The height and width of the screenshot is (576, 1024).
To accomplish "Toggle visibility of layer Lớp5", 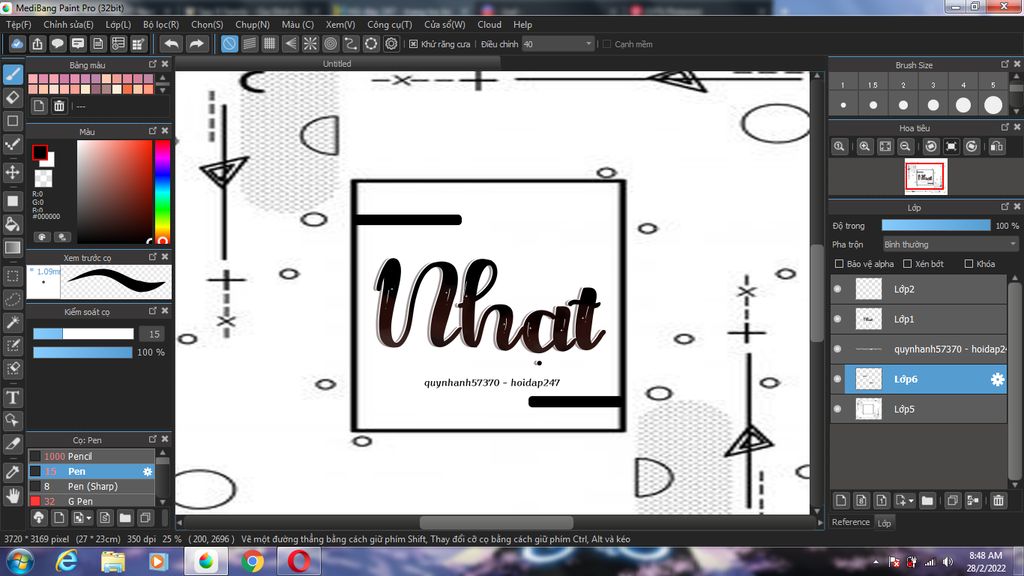I will 838,409.
